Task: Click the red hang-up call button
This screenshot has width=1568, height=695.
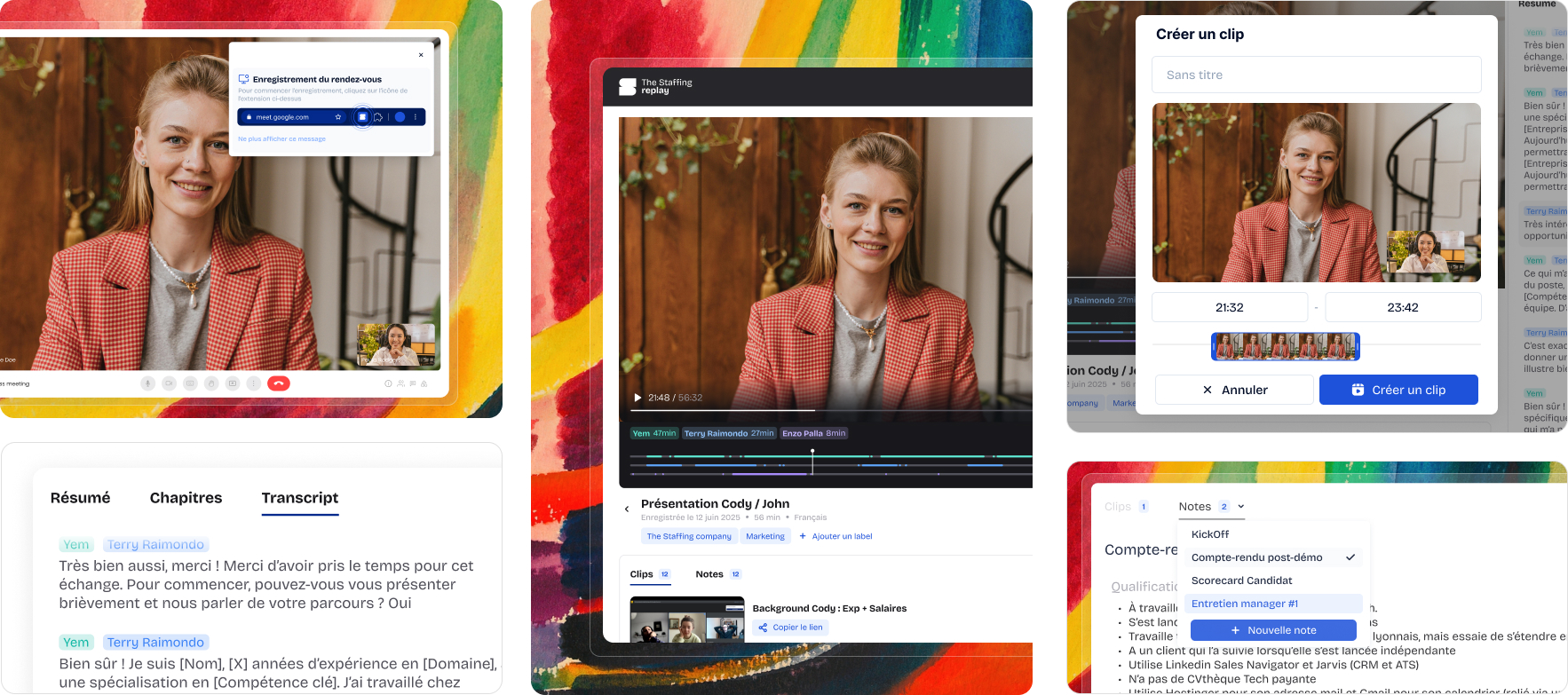Action: pyautogui.click(x=278, y=383)
